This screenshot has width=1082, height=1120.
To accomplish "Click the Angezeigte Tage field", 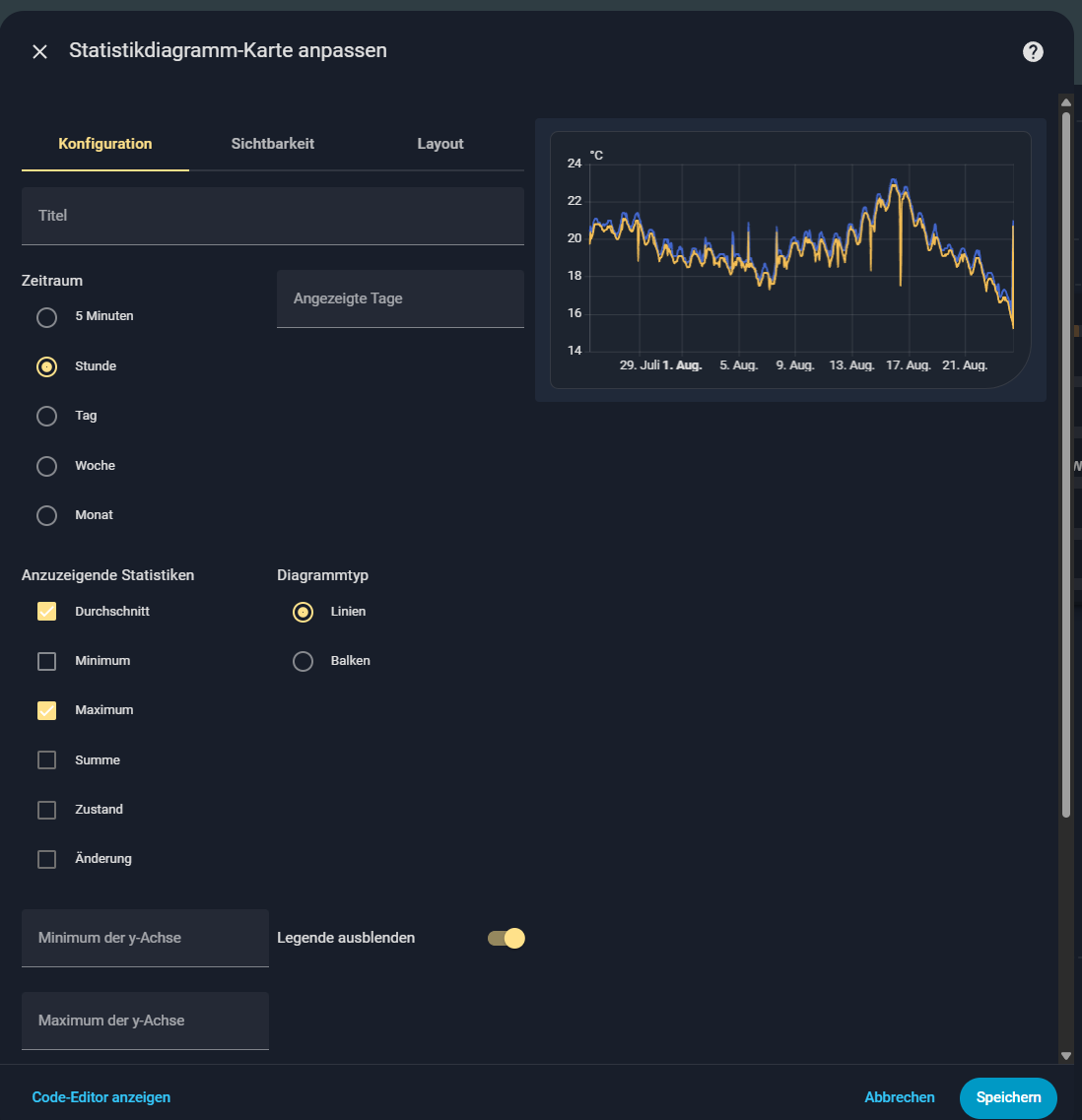I will pos(400,298).
